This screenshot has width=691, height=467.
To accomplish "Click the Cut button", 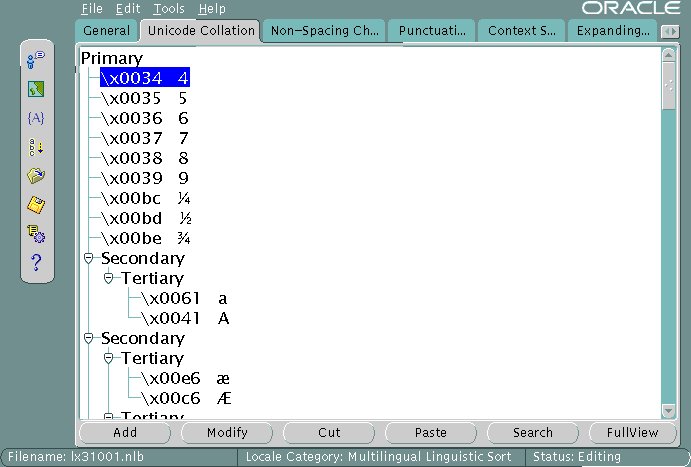I will [x=329, y=433].
